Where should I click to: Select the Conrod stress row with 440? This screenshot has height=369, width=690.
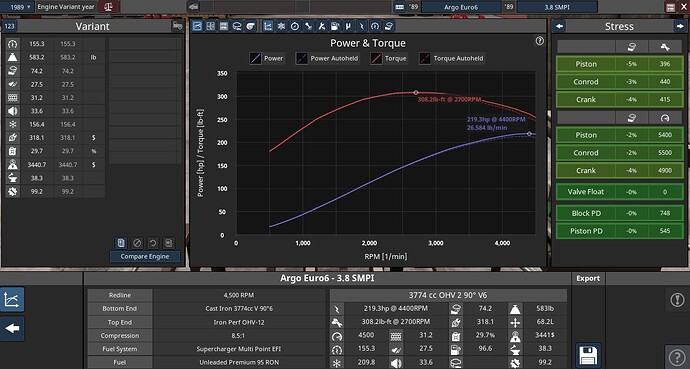pos(620,82)
